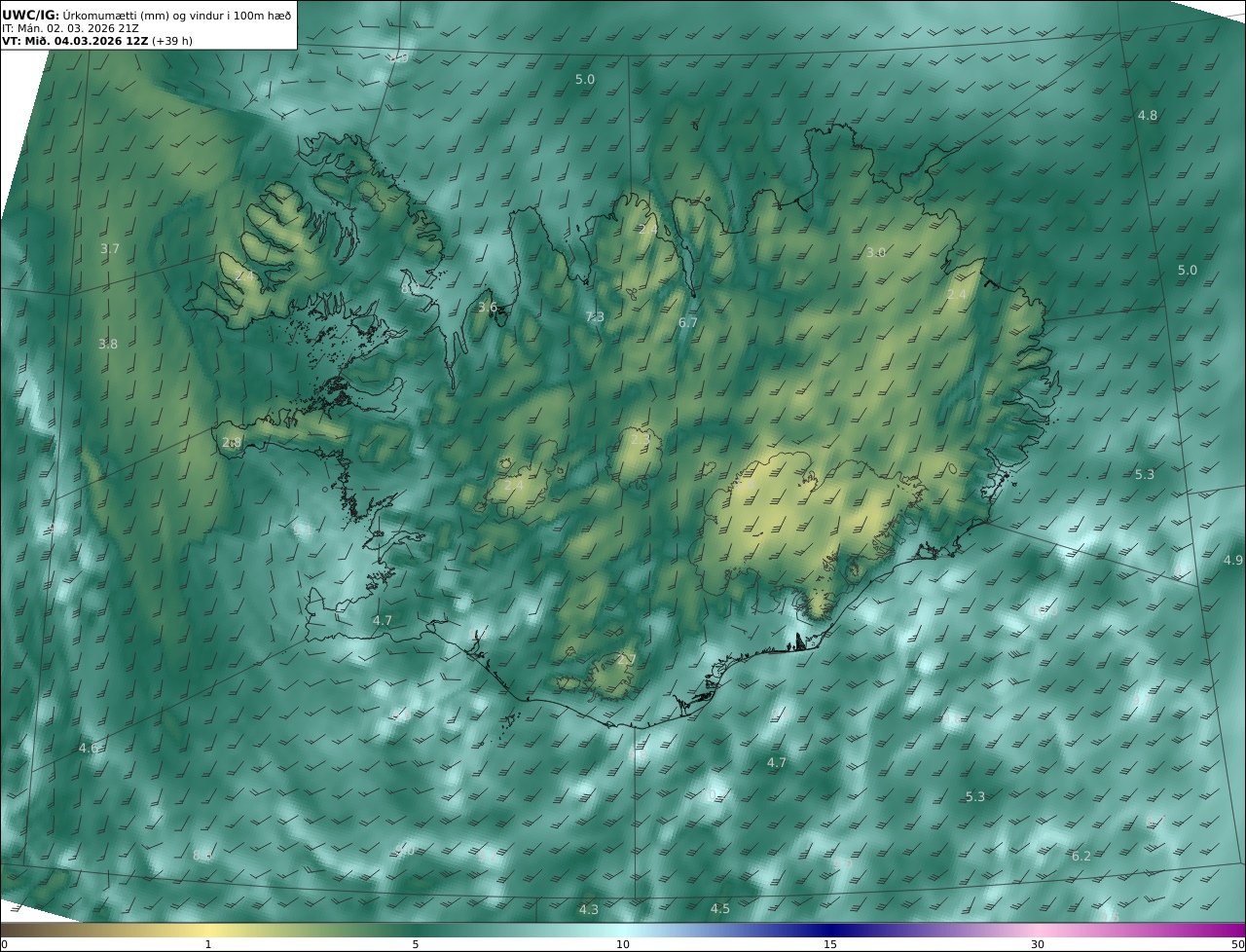Click the value 6.7 on the map
This screenshot has width=1246, height=952.
[x=688, y=322]
